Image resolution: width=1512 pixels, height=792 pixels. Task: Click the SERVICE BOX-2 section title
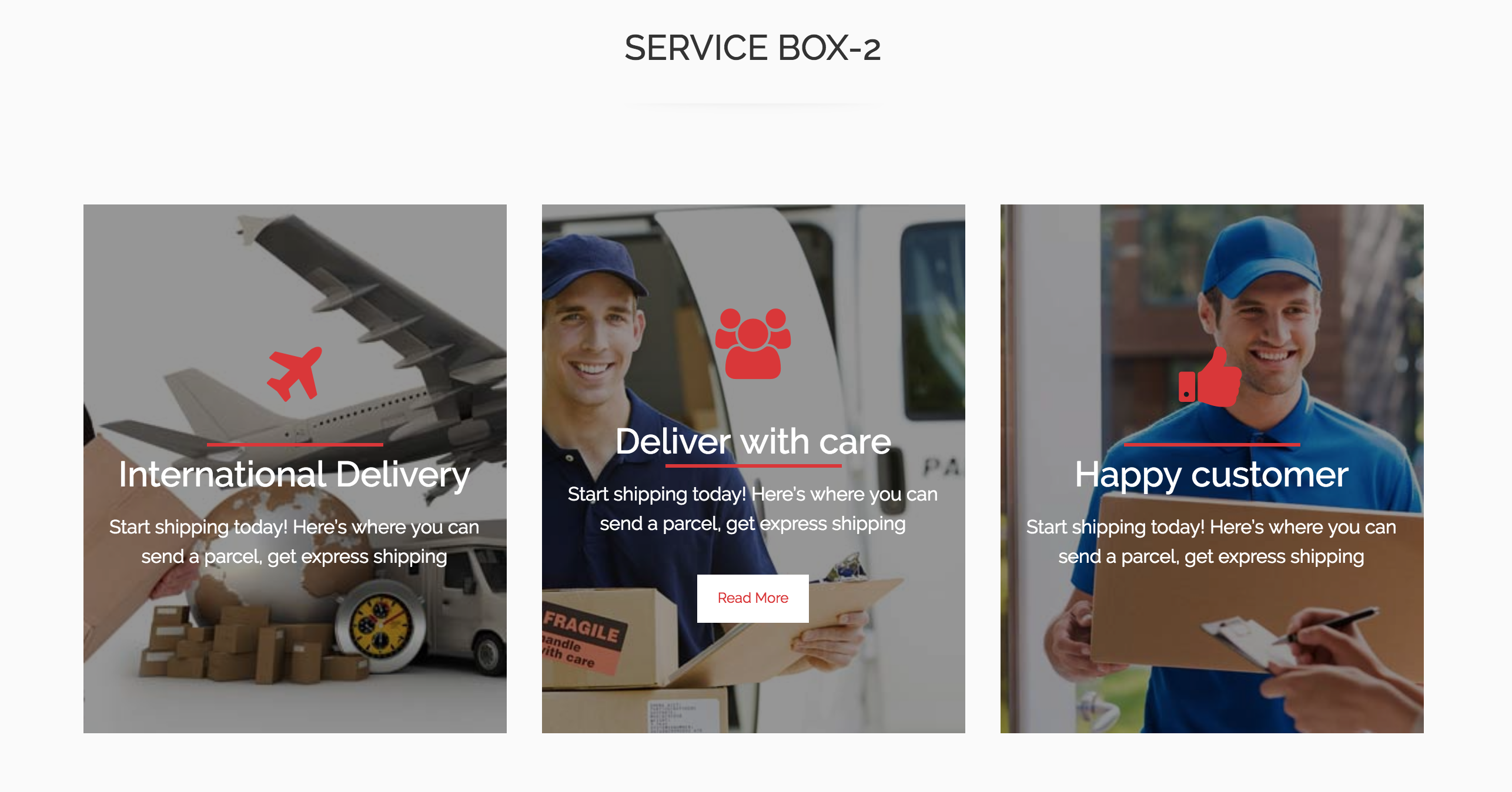pos(752,48)
